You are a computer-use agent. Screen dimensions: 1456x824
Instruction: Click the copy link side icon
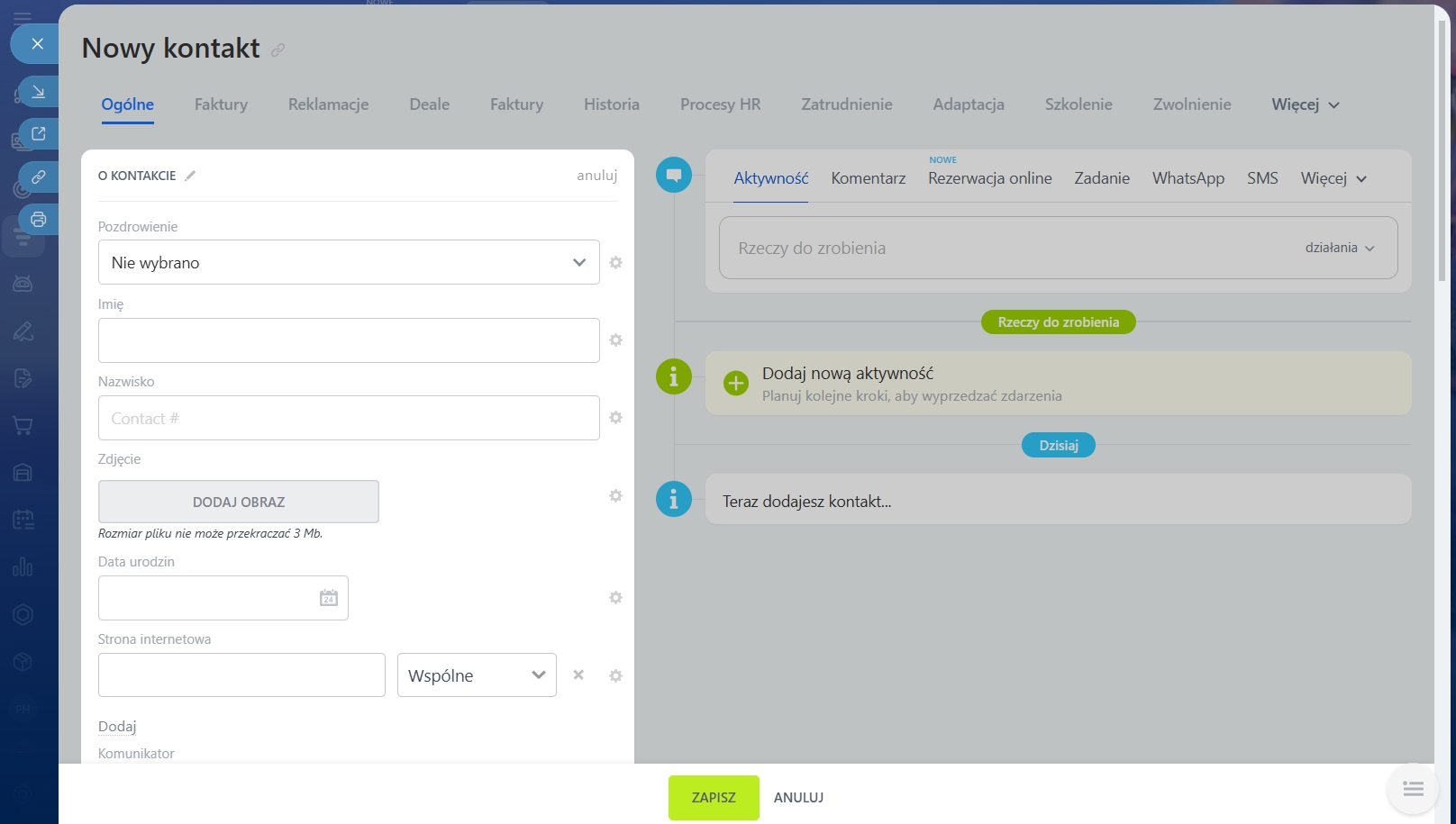38,177
